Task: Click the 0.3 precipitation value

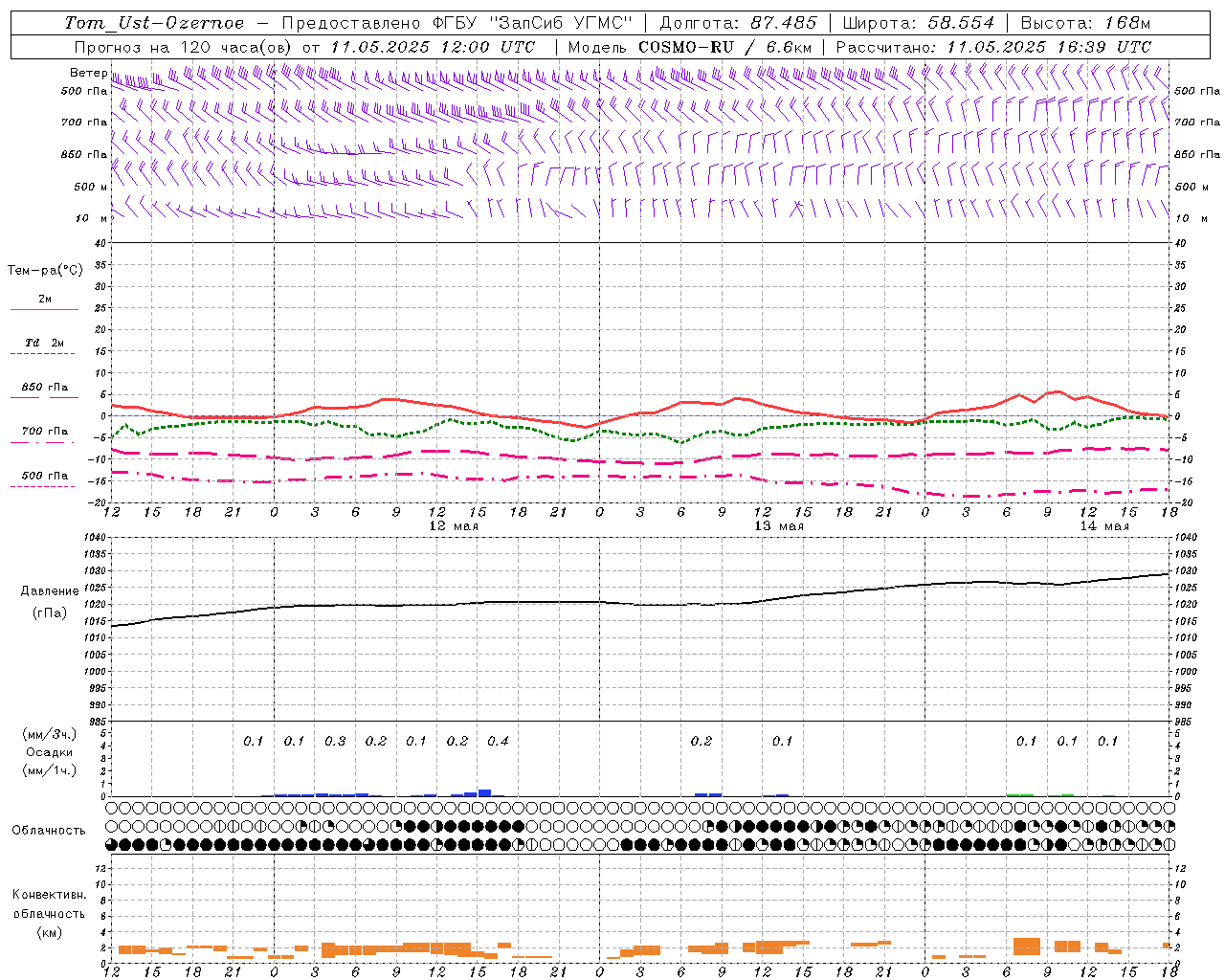Action: click(x=335, y=741)
